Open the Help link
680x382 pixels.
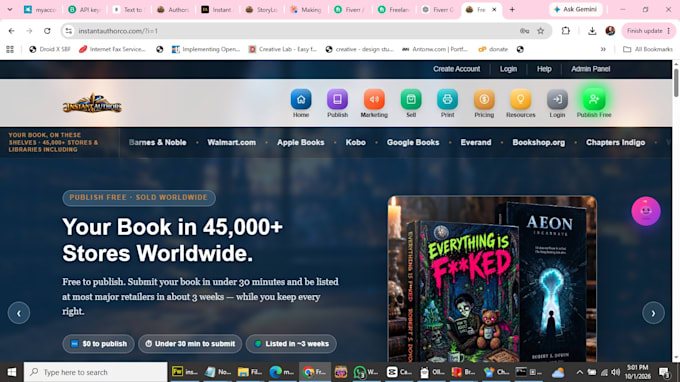point(544,69)
